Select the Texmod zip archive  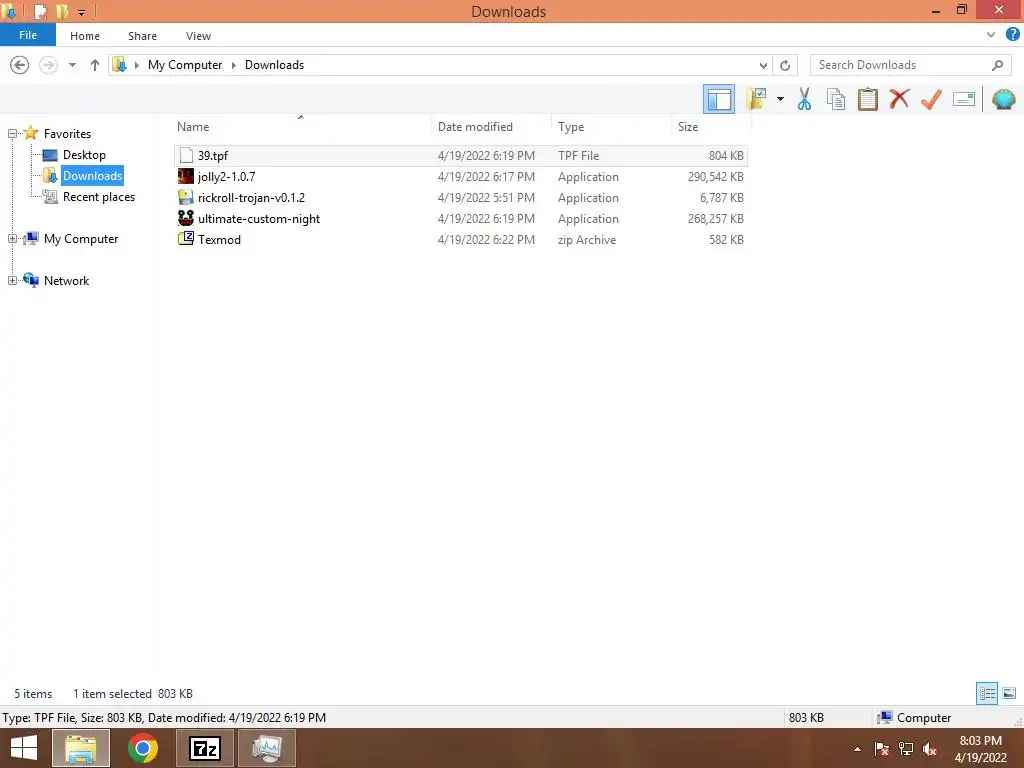(461, 239)
